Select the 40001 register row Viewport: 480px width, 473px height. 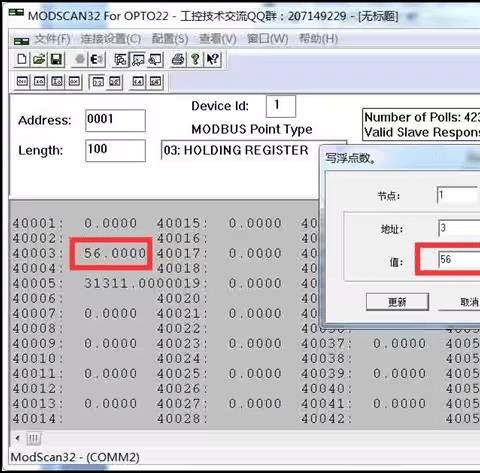(x=75, y=223)
